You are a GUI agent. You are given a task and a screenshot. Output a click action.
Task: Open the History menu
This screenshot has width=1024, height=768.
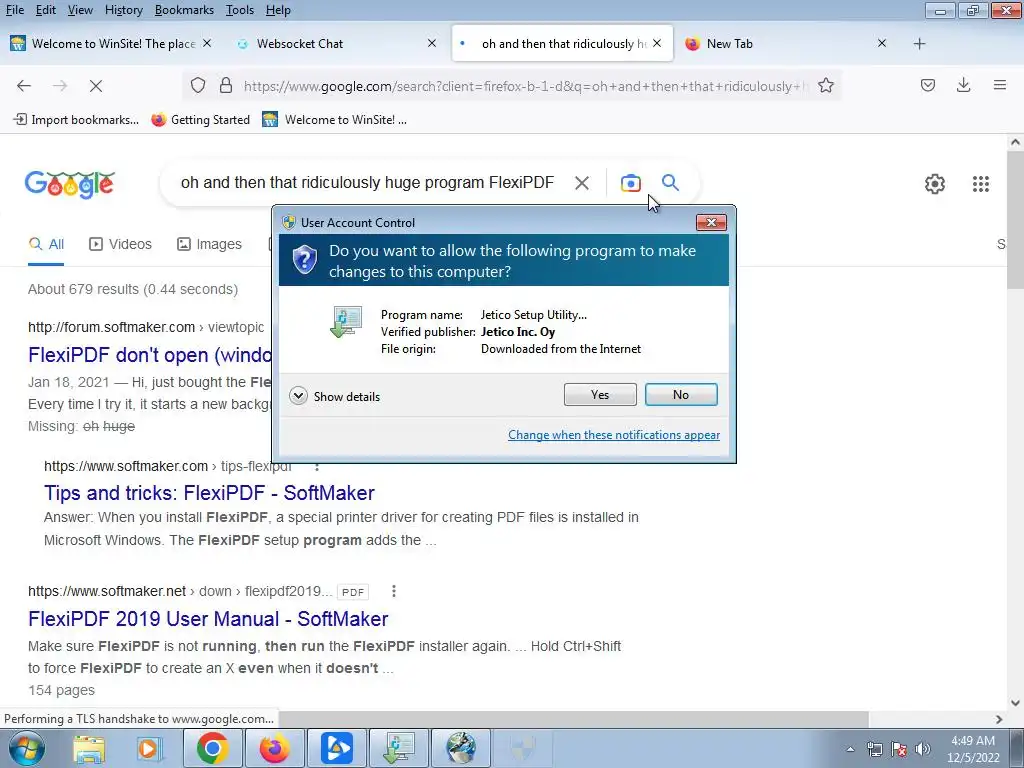[123, 10]
